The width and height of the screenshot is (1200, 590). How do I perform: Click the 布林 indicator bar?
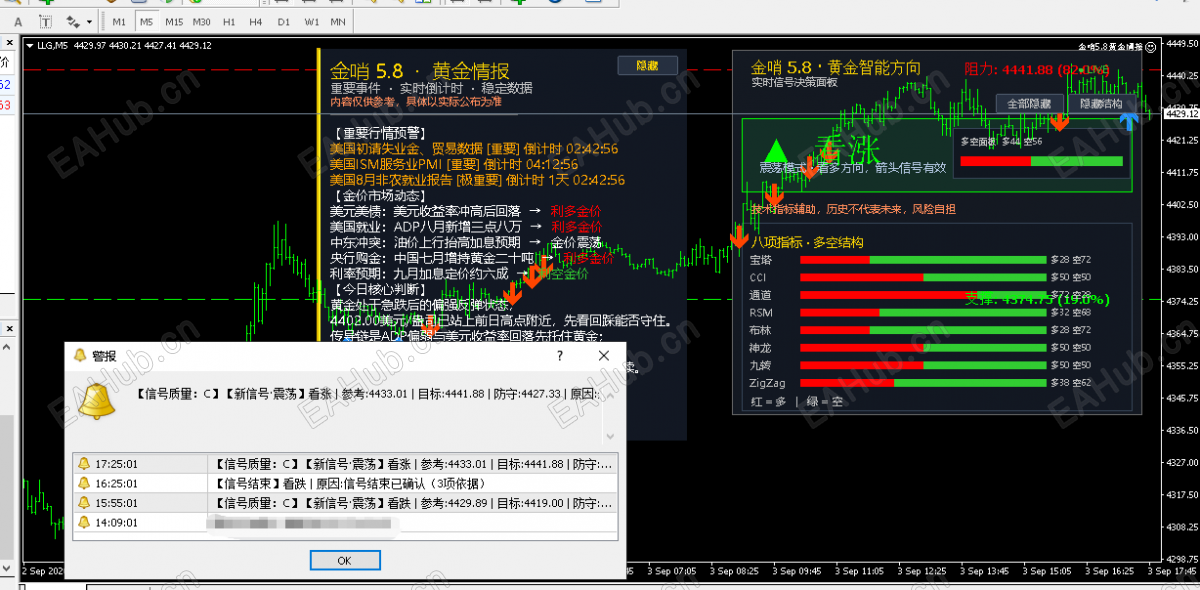[x=922, y=330]
